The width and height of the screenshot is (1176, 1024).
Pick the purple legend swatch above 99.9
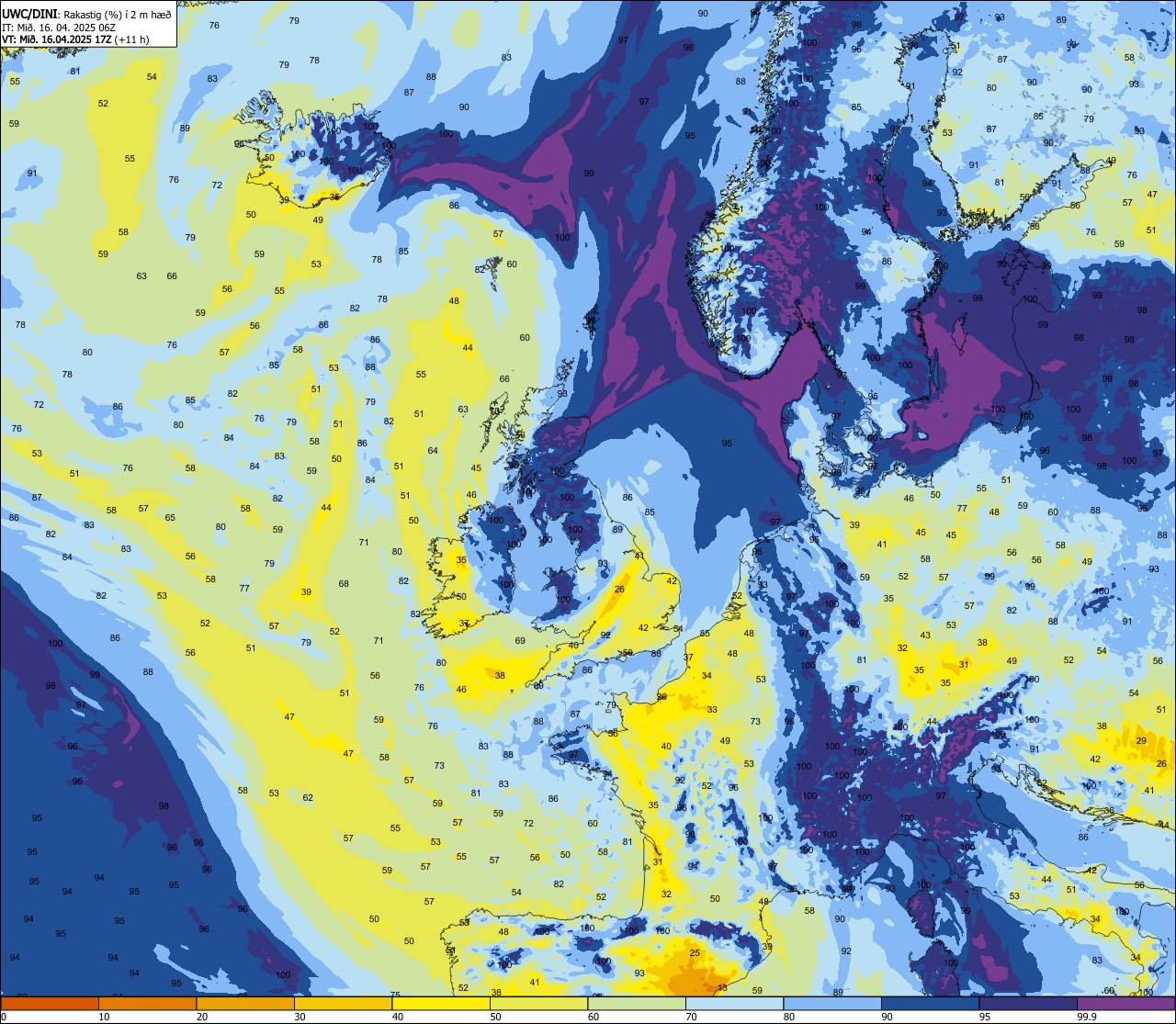pyautogui.click(x=1125, y=1003)
